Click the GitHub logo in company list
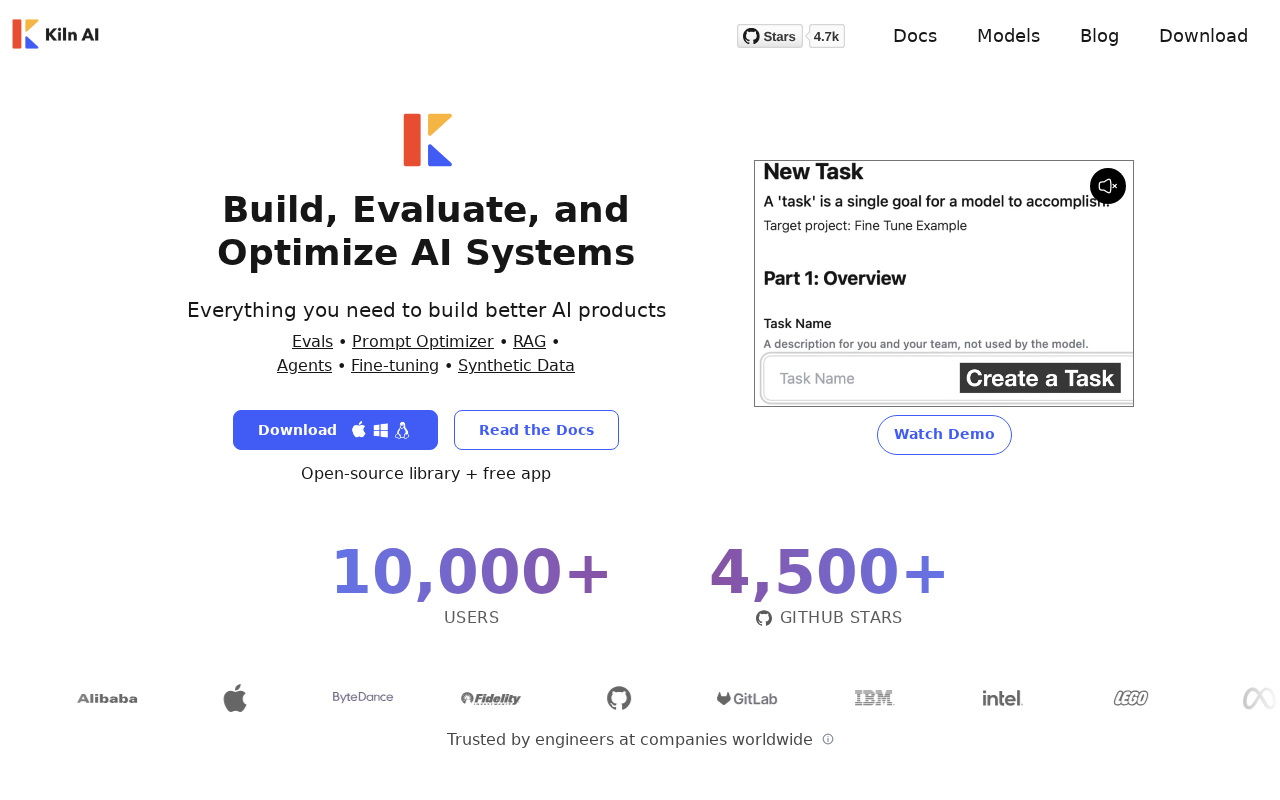Screen dimensions: 1280x800 pyautogui.click(x=619, y=698)
